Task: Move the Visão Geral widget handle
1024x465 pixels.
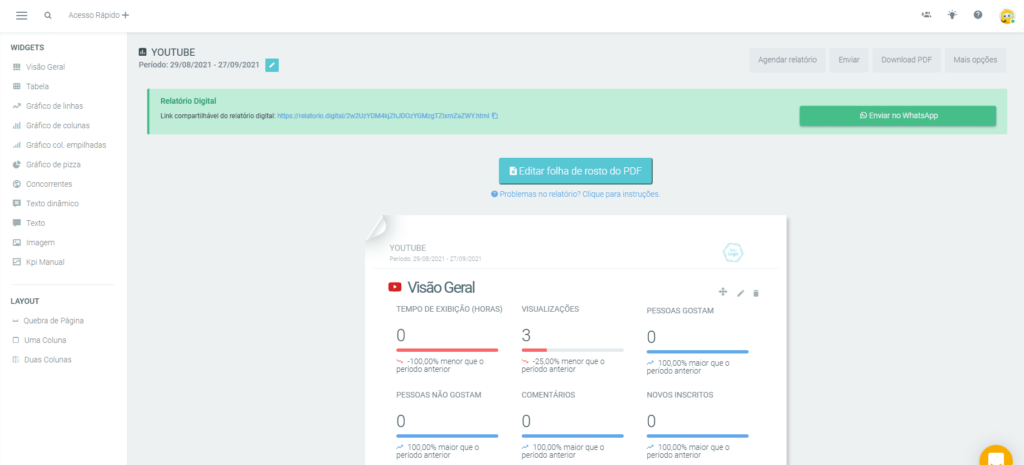Action: [723, 292]
